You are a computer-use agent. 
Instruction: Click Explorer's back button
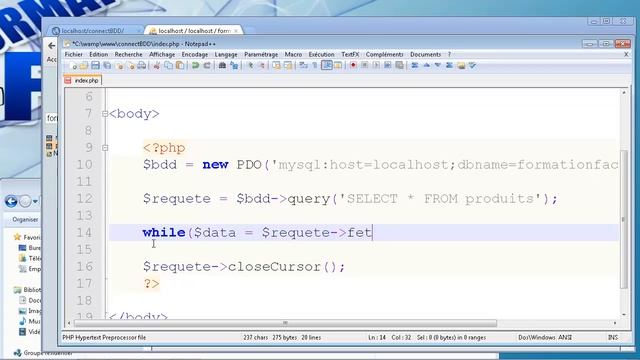(x=11, y=201)
